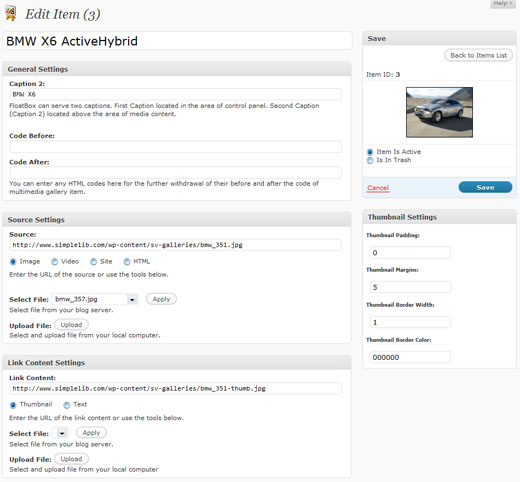The image size is (520, 482).
Task: Click Upload in Link Content Settings
Action: (x=71, y=459)
